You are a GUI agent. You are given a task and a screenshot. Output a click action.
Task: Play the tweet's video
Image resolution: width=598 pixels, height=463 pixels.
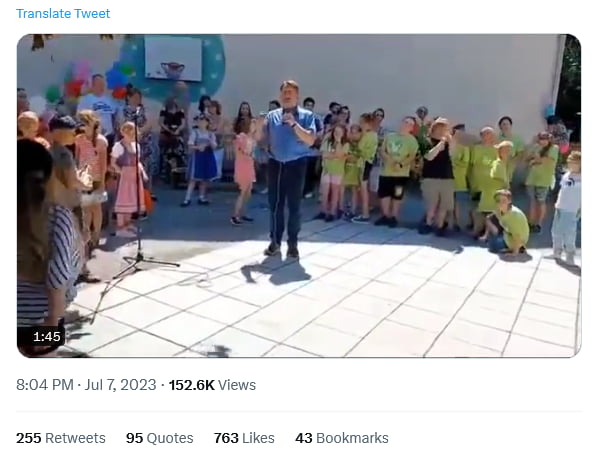point(299,196)
